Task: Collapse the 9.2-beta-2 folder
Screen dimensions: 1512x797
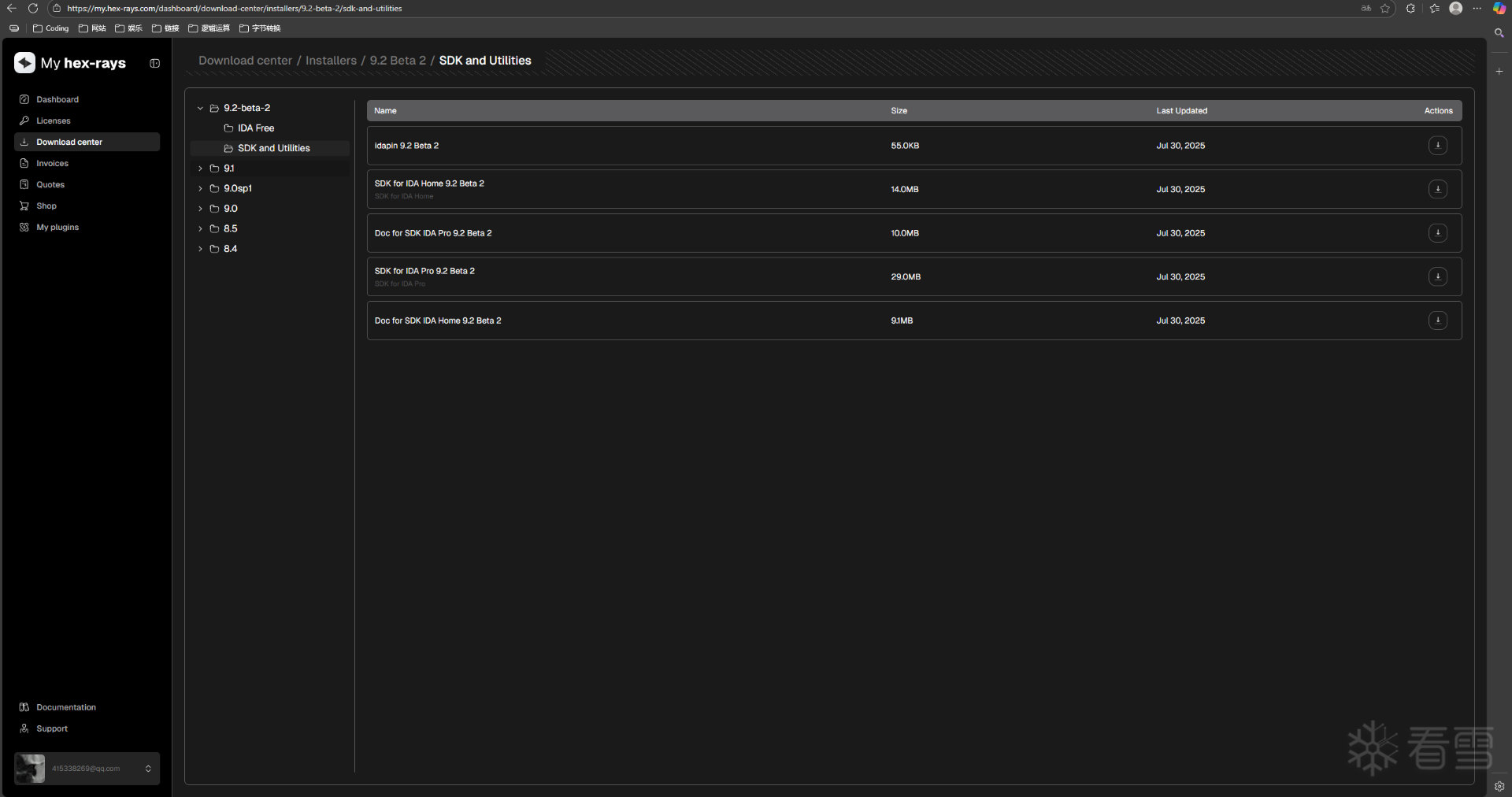Action: click(x=201, y=109)
